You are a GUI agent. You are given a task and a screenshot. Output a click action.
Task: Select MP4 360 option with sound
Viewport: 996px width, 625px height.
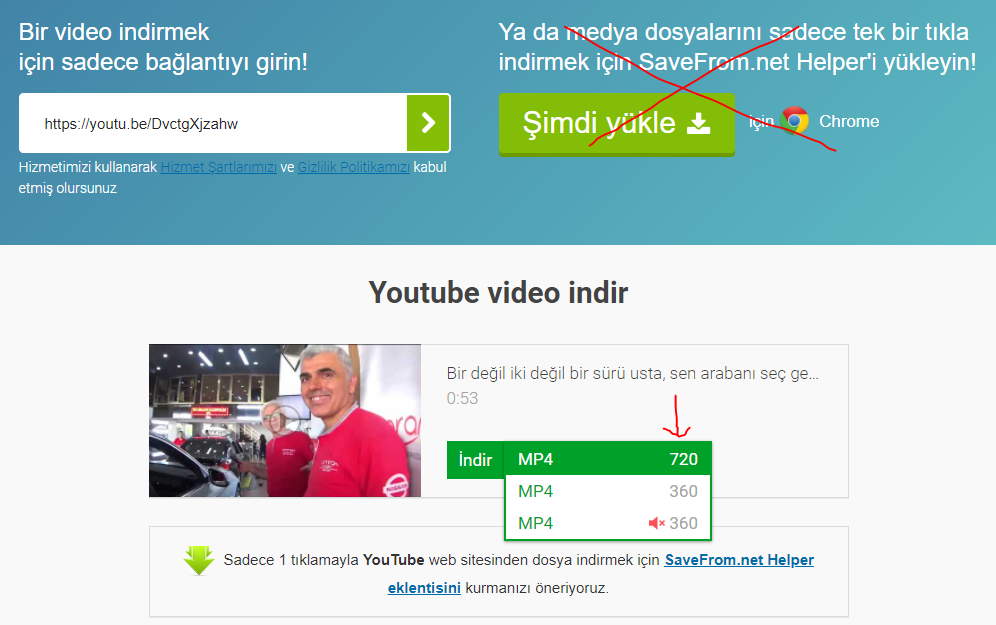tap(608, 491)
